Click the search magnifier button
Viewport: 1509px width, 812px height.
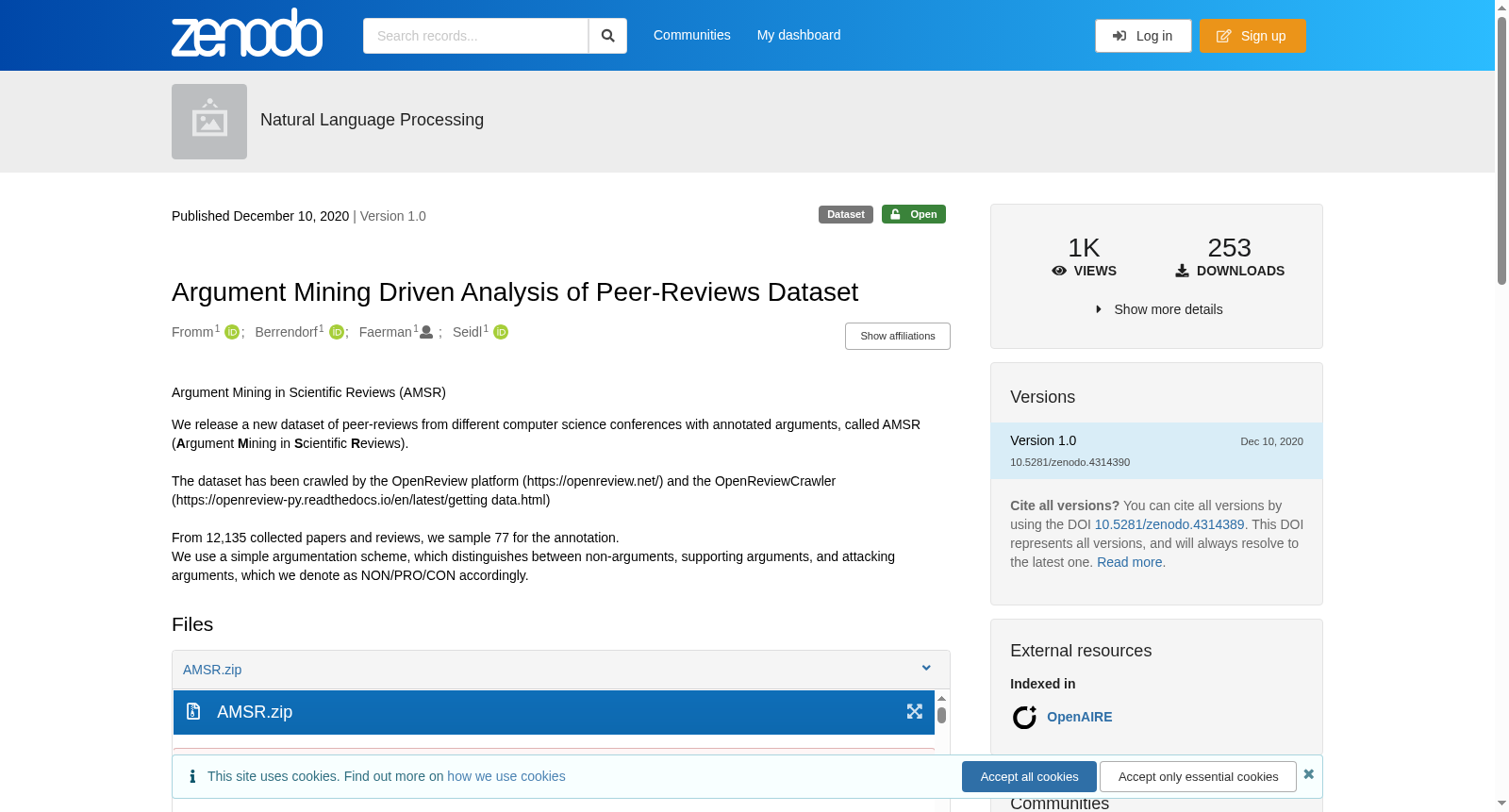pos(607,36)
